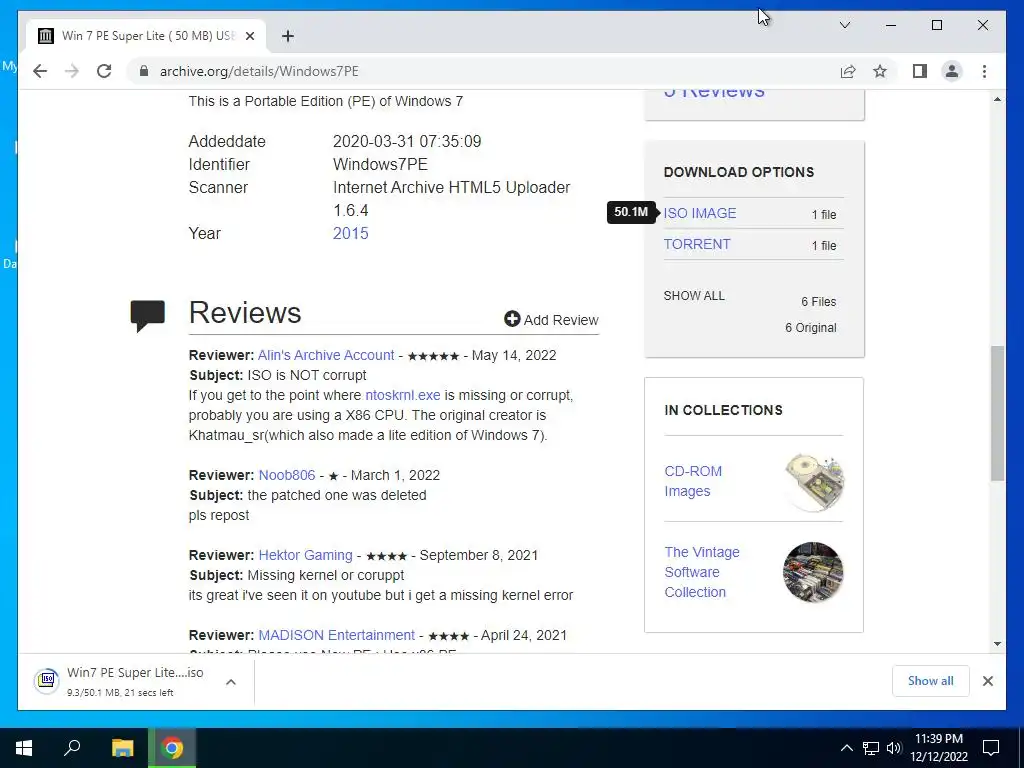
Task: Click the CD-ROM Images thumbnail
Action: [x=814, y=482]
